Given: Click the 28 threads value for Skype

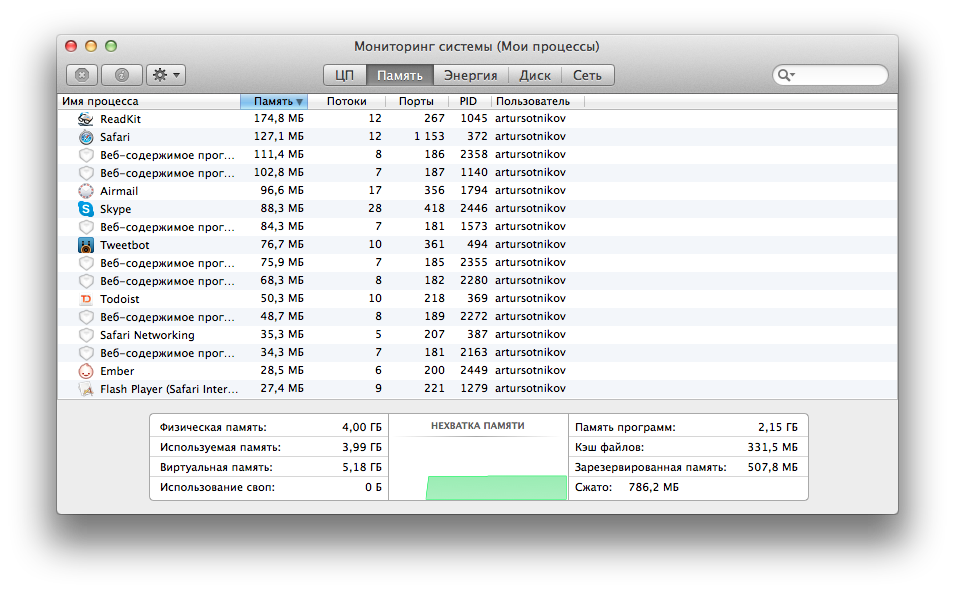Looking at the screenshot, I should (375, 208).
